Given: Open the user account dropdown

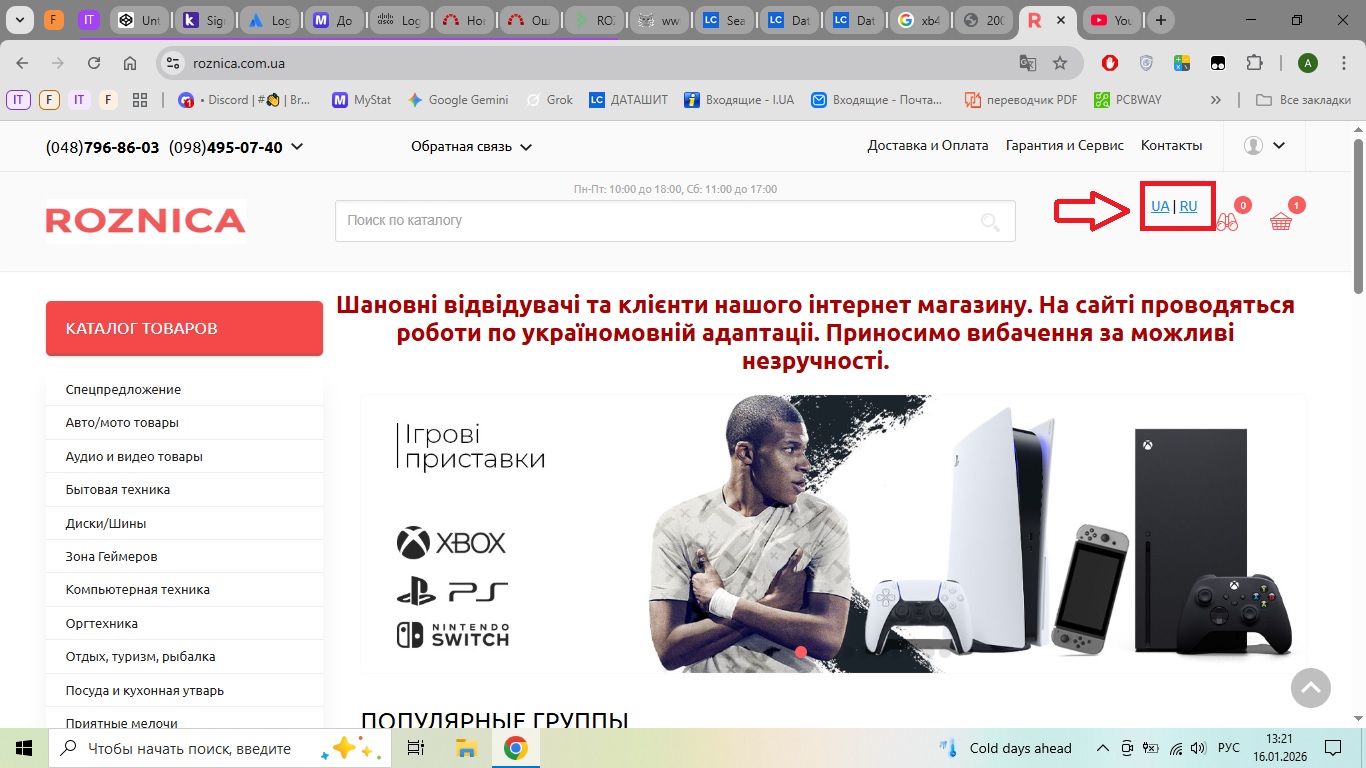Looking at the screenshot, I should [x=1264, y=145].
